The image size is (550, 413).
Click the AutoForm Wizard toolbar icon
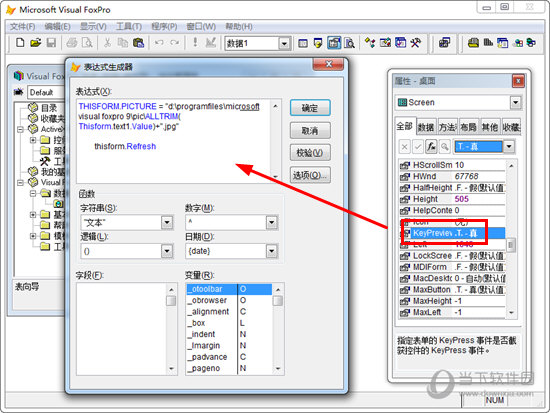pos(444,43)
